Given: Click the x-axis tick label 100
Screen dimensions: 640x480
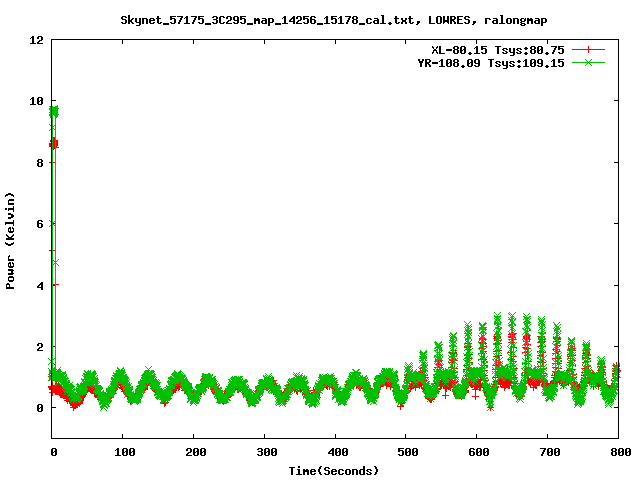Looking at the screenshot, I should tap(124, 452).
